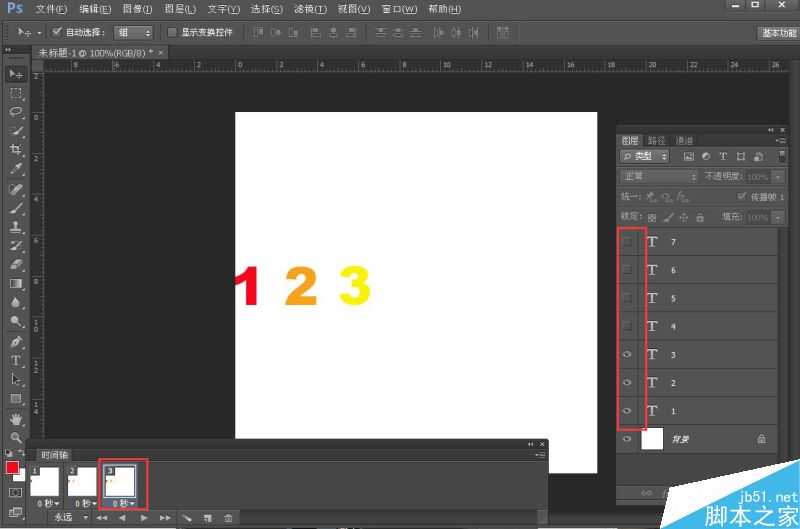This screenshot has width=800, height=529.
Task: Open the 正常 blend mode dropdown
Action: [659, 177]
